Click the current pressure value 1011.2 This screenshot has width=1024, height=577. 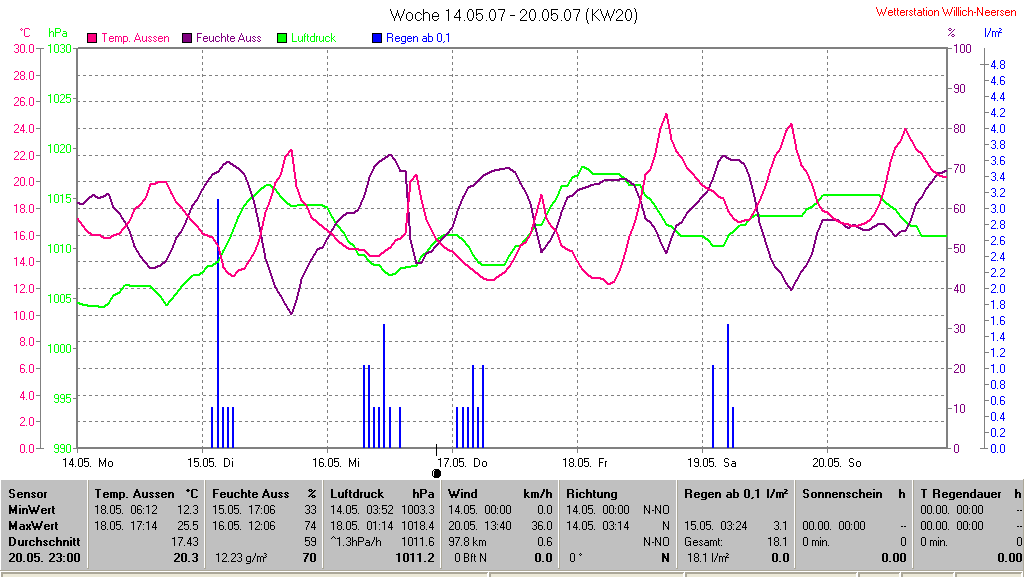pos(415,558)
